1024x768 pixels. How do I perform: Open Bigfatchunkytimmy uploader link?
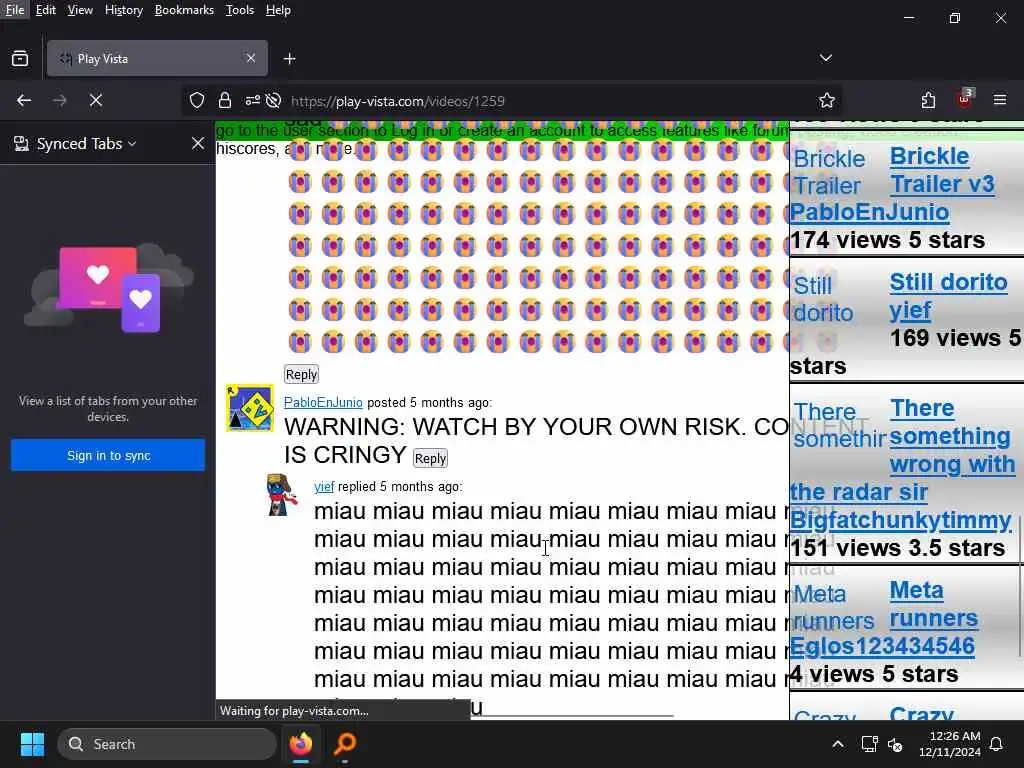point(901,520)
